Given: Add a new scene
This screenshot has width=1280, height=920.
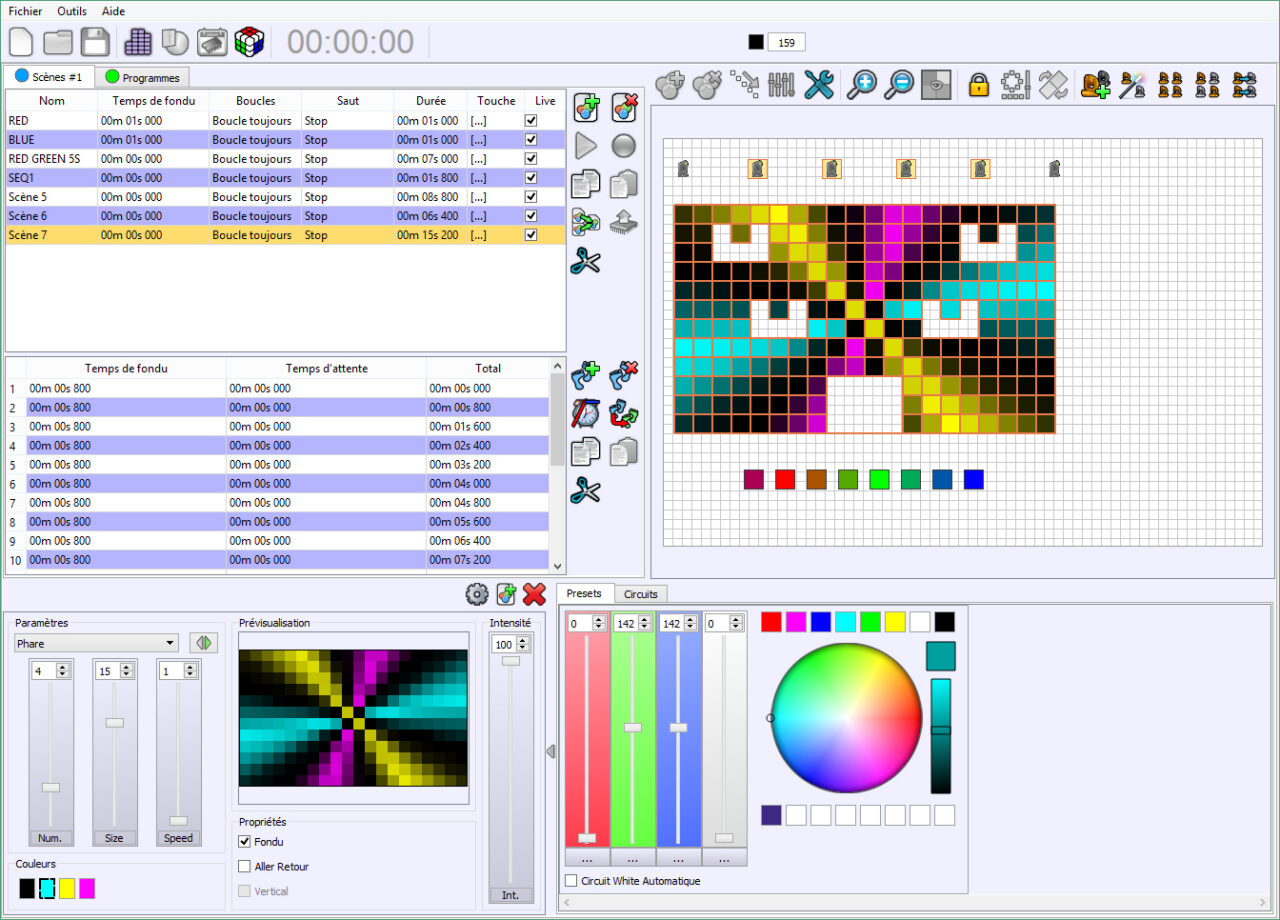Looking at the screenshot, I should coord(585,107).
